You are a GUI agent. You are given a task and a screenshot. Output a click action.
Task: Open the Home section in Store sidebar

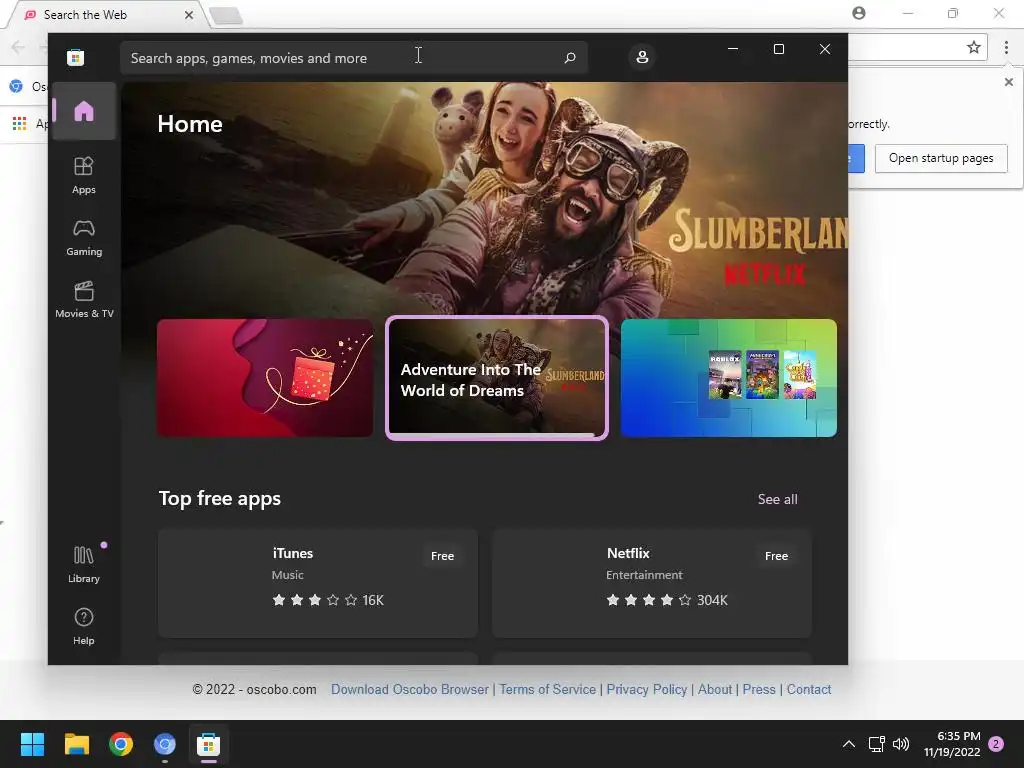84,111
